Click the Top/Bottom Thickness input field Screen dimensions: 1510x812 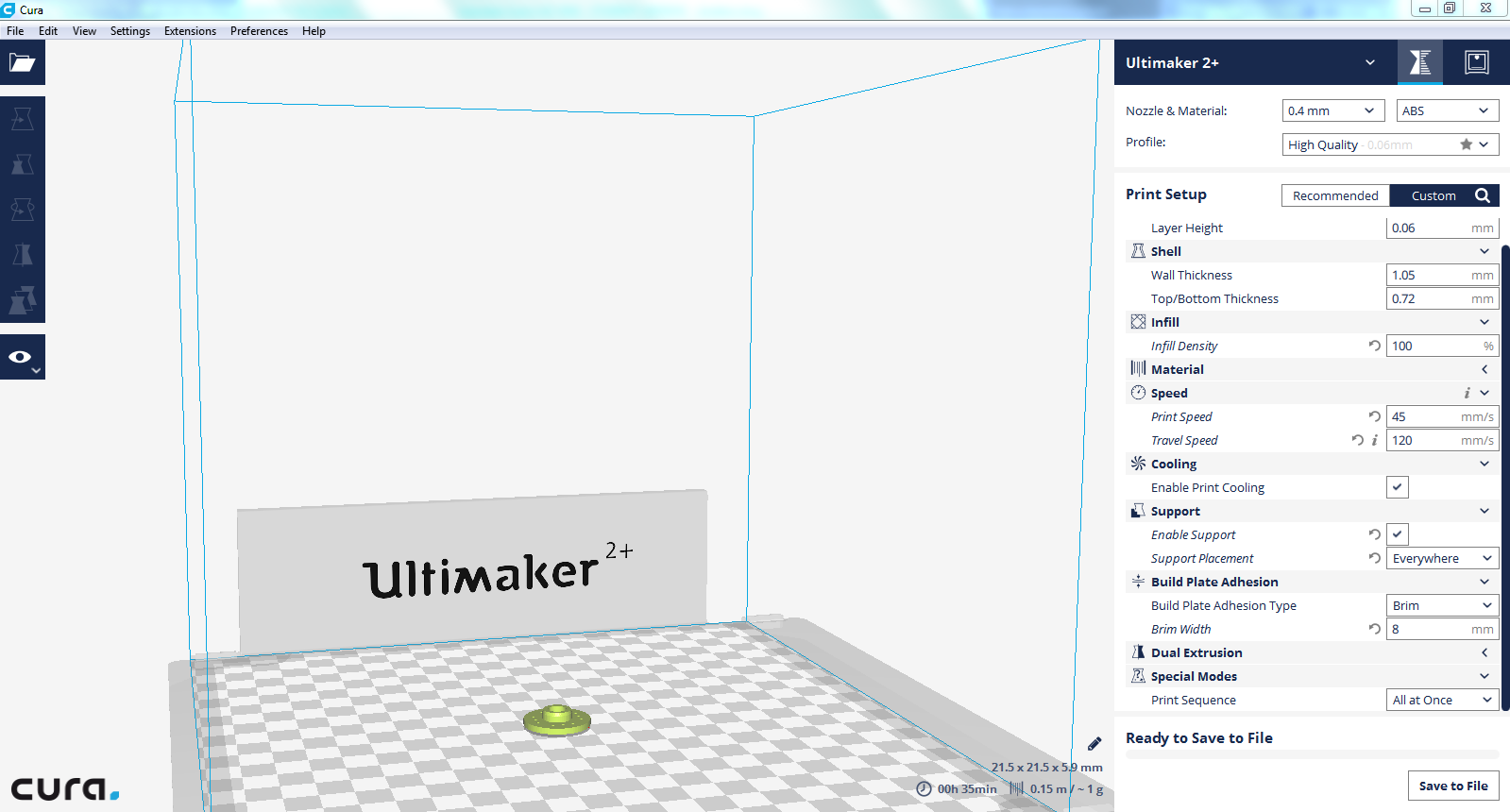click(x=1442, y=298)
